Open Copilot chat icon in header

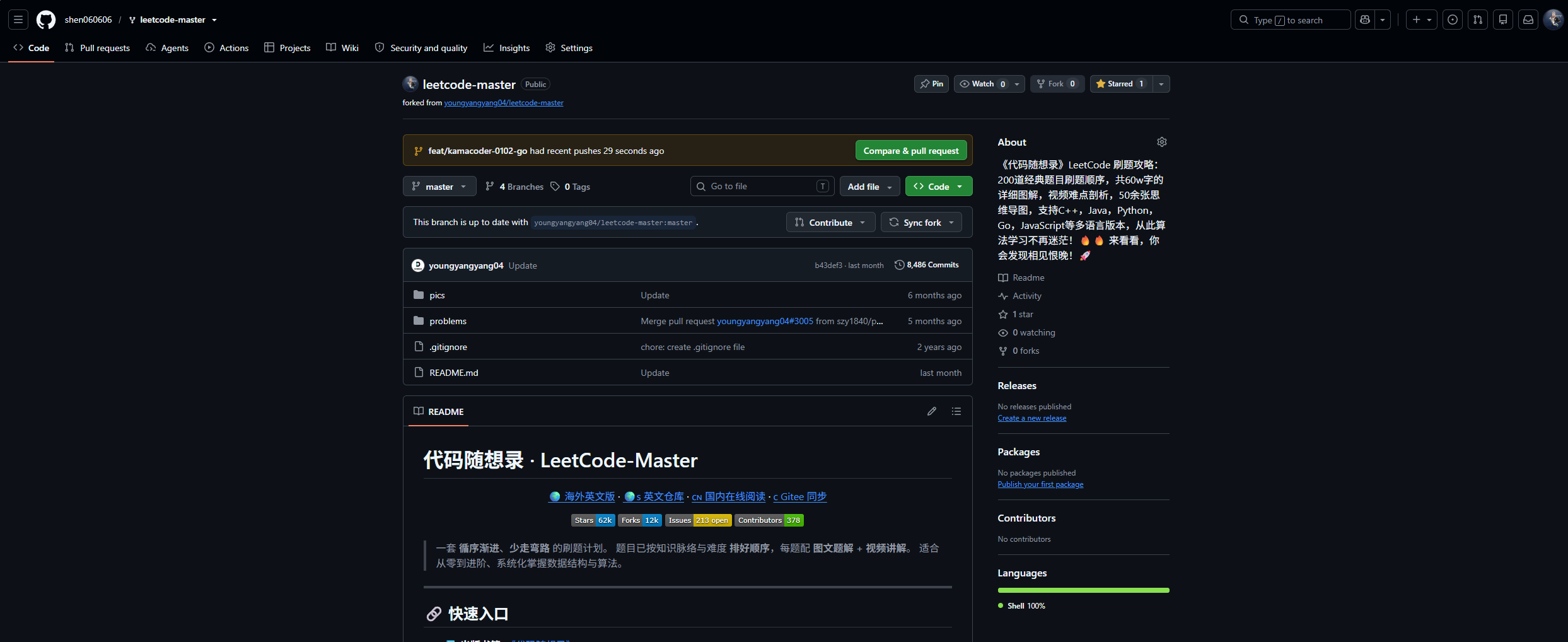pos(1365,20)
